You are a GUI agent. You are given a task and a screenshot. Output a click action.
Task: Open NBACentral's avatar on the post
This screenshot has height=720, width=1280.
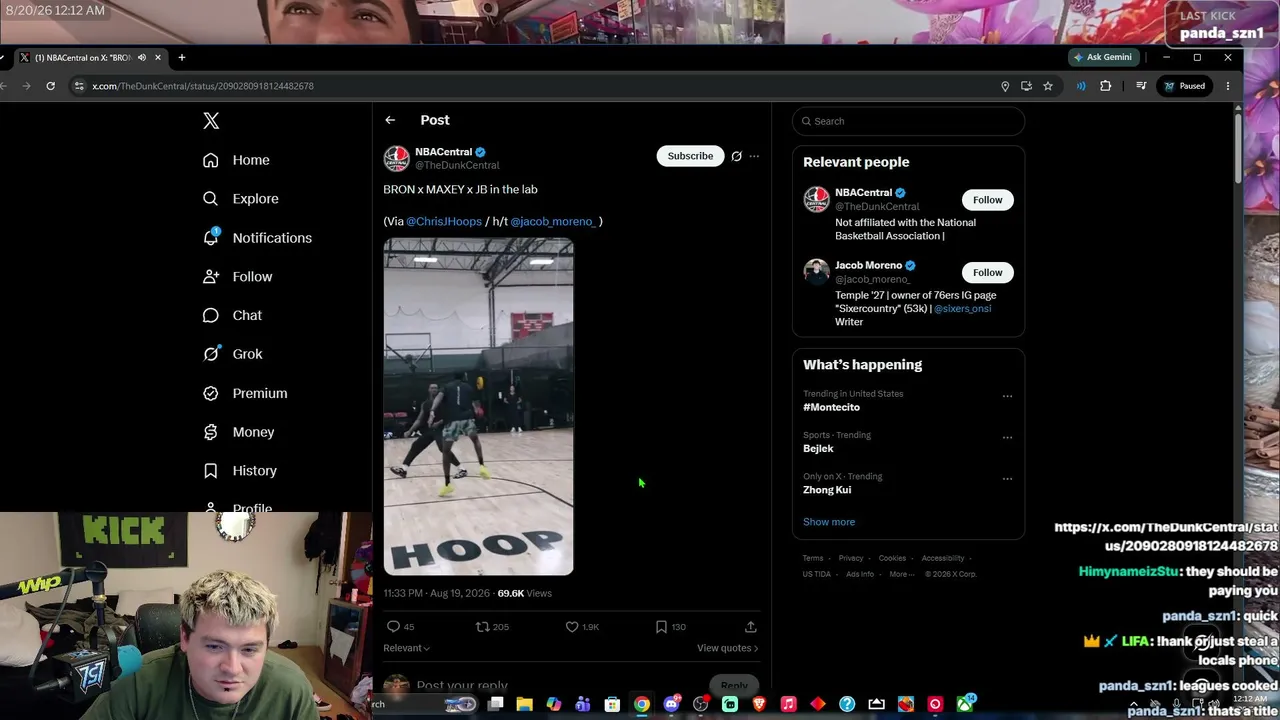pyautogui.click(x=397, y=158)
